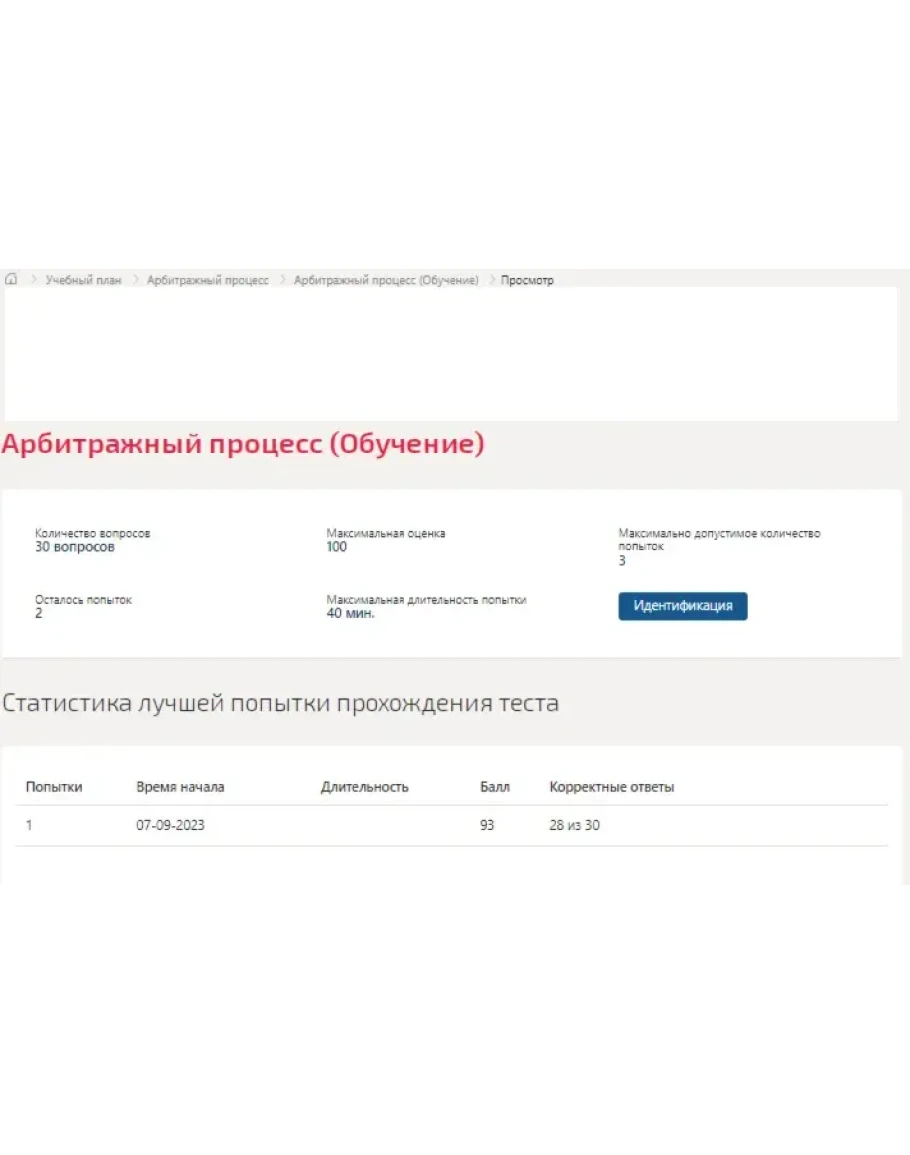Select the Просмотр breadcrumb item

point(527,280)
